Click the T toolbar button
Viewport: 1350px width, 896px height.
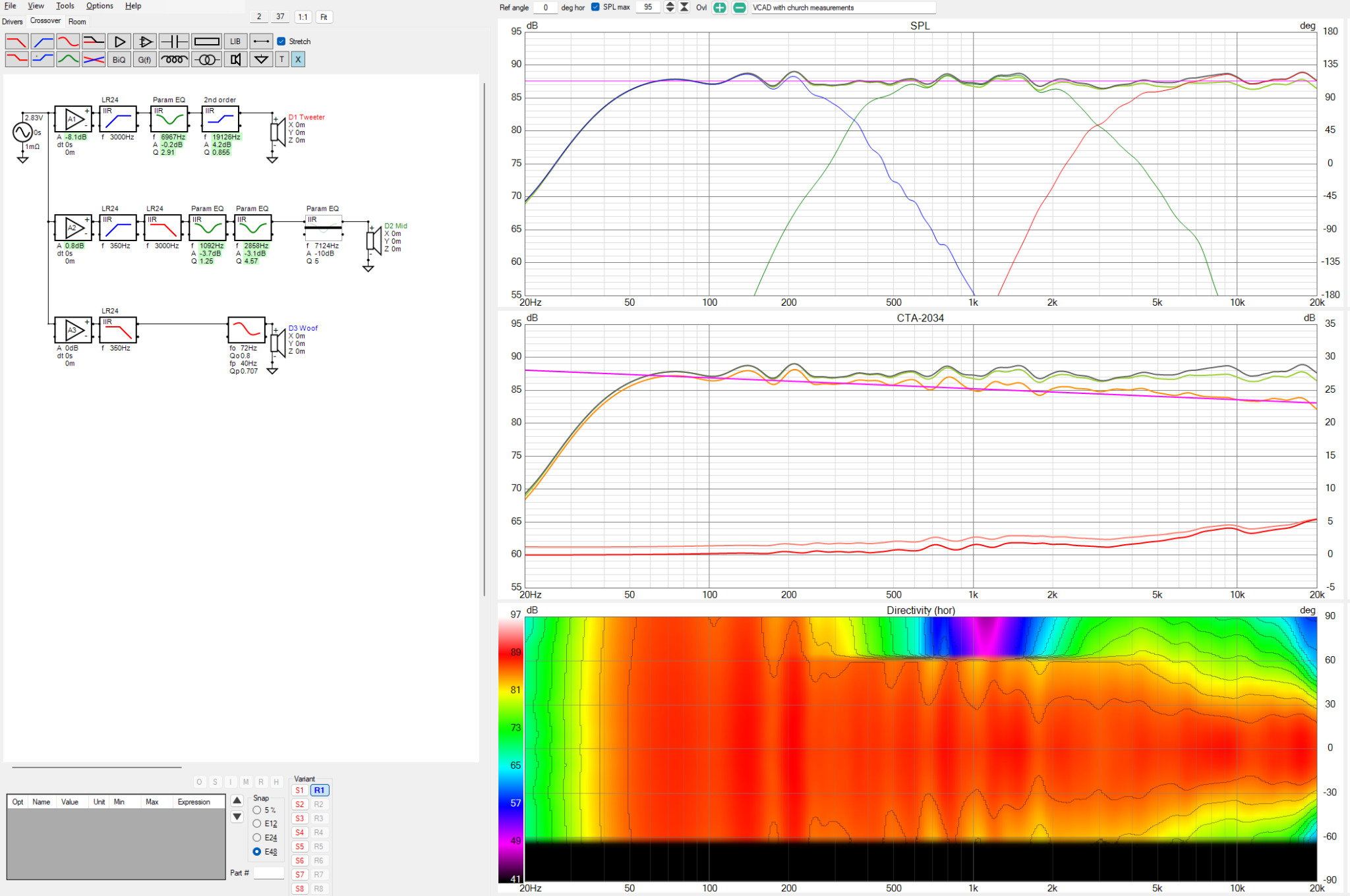282,59
